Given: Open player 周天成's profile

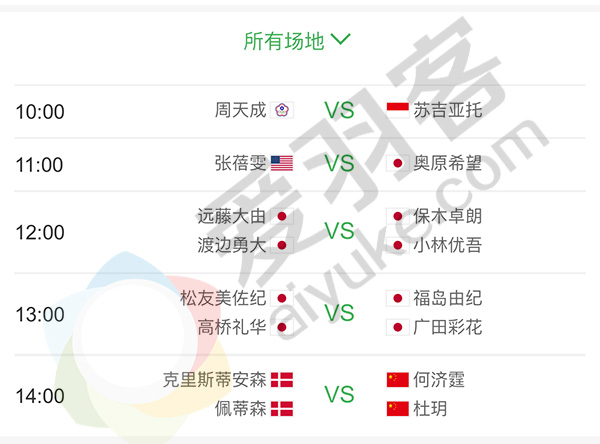Looking at the screenshot, I should [x=241, y=110].
